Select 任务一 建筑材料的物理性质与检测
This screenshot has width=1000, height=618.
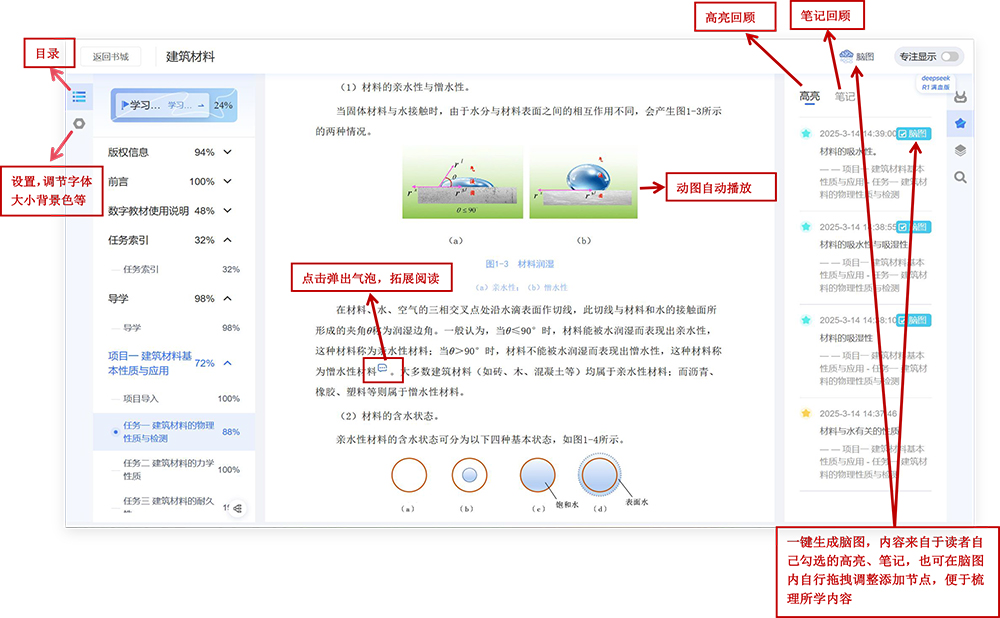[x=174, y=432]
